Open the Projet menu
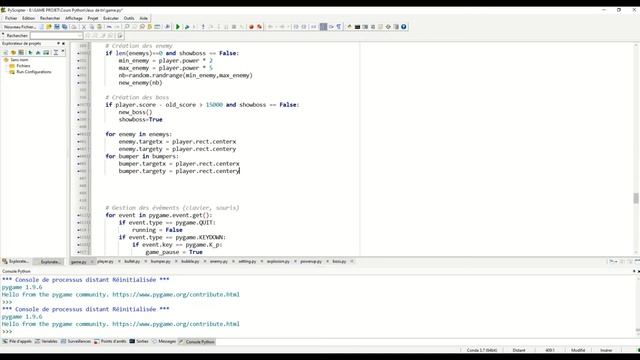This screenshot has width=640, height=360. pyautogui.click(x=93, y=18)
